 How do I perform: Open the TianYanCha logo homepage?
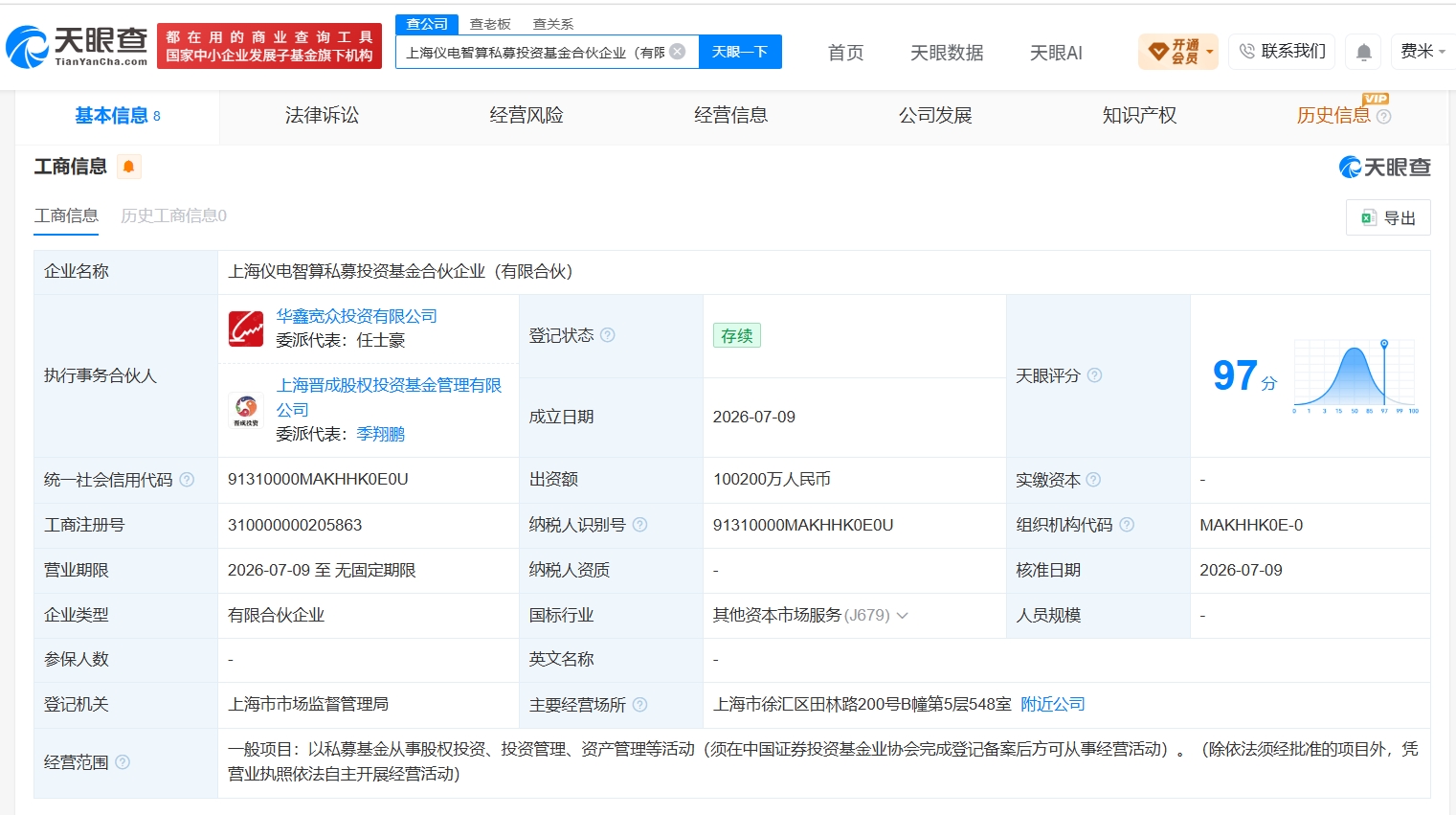tap(77, 46)
